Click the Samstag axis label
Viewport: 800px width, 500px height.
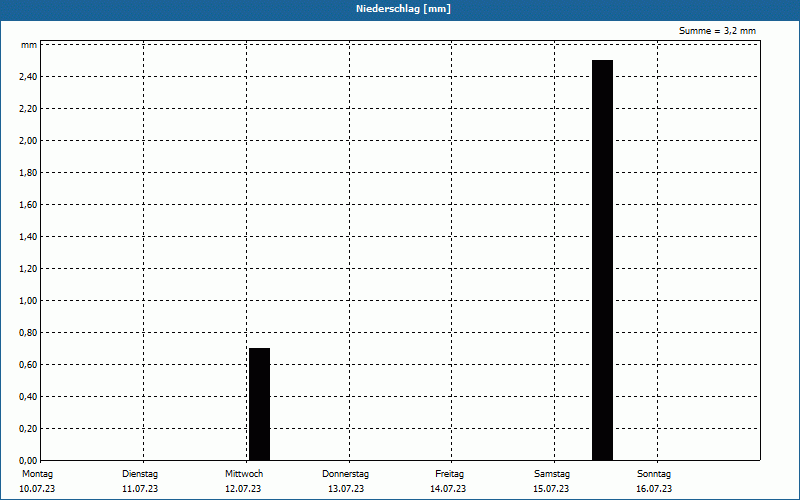[x=552, y=474]
